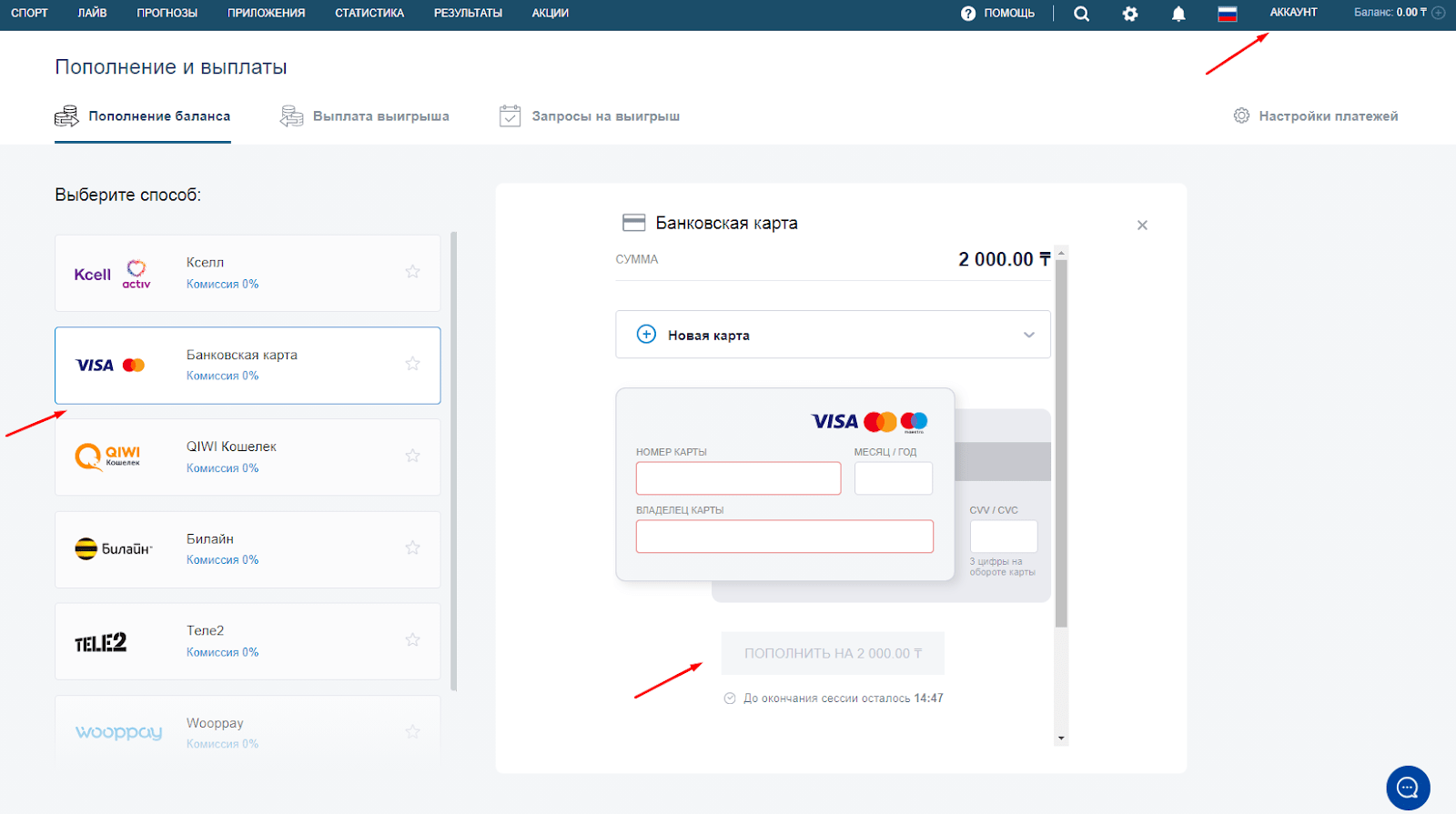This screenshot has width=1456, height=814.
Task: Click the plus icon beside Новая карта
Action: click(646, 334)
